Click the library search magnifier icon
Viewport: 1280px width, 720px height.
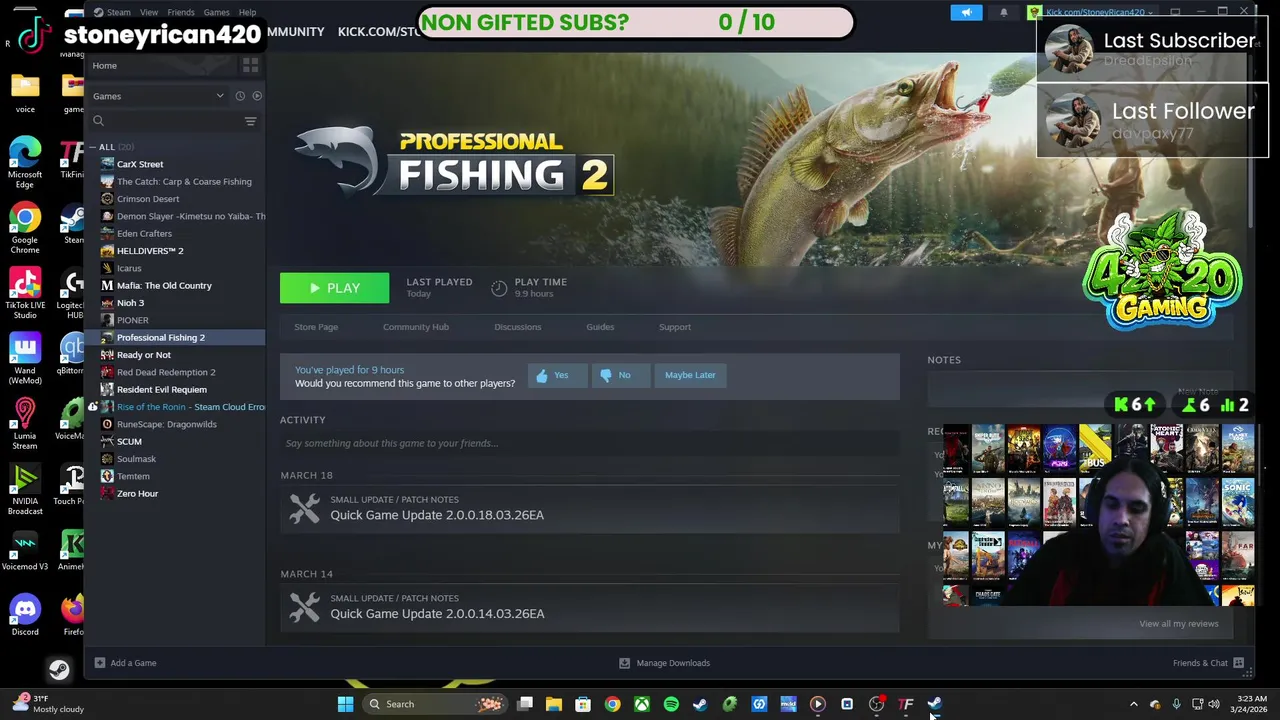click(98, 121)
